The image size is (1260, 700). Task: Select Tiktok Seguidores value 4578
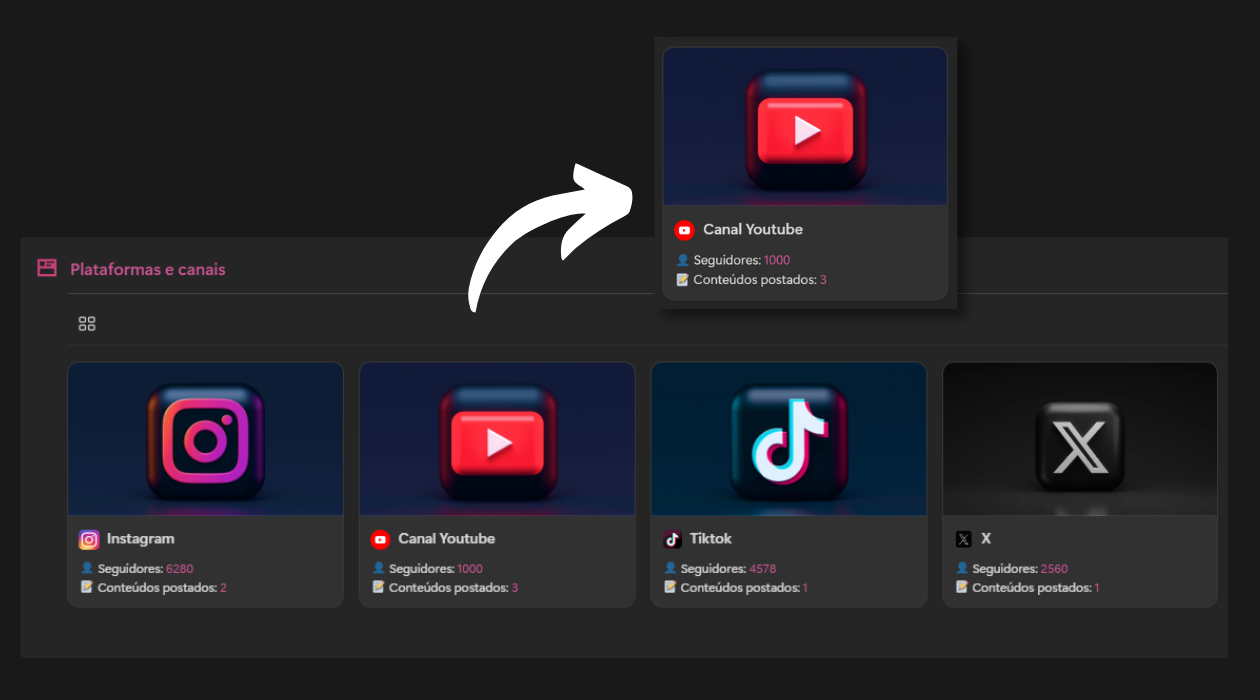coord(763,569)
